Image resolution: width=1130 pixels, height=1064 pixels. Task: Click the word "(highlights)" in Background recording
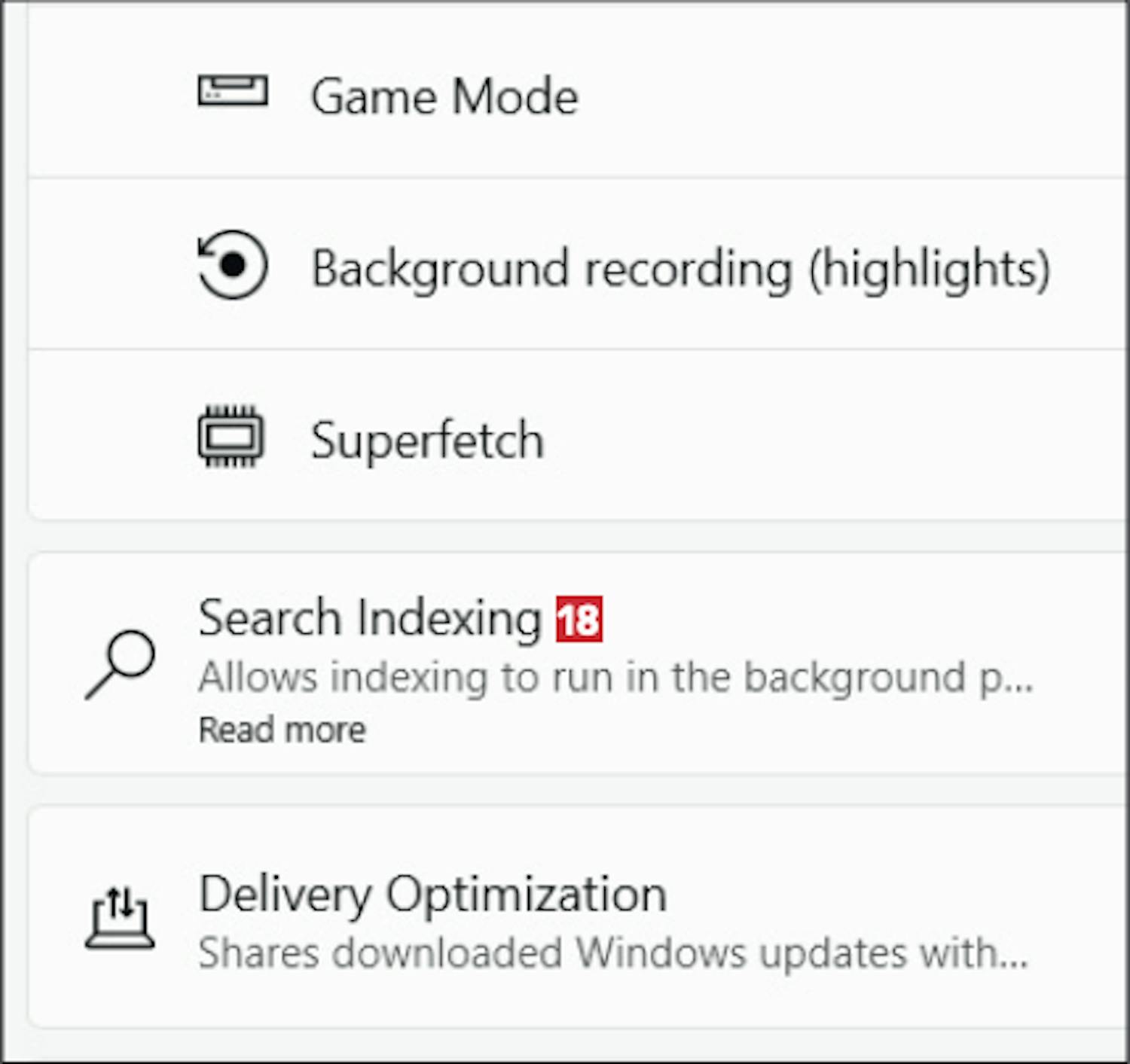(x=929, y=269)
